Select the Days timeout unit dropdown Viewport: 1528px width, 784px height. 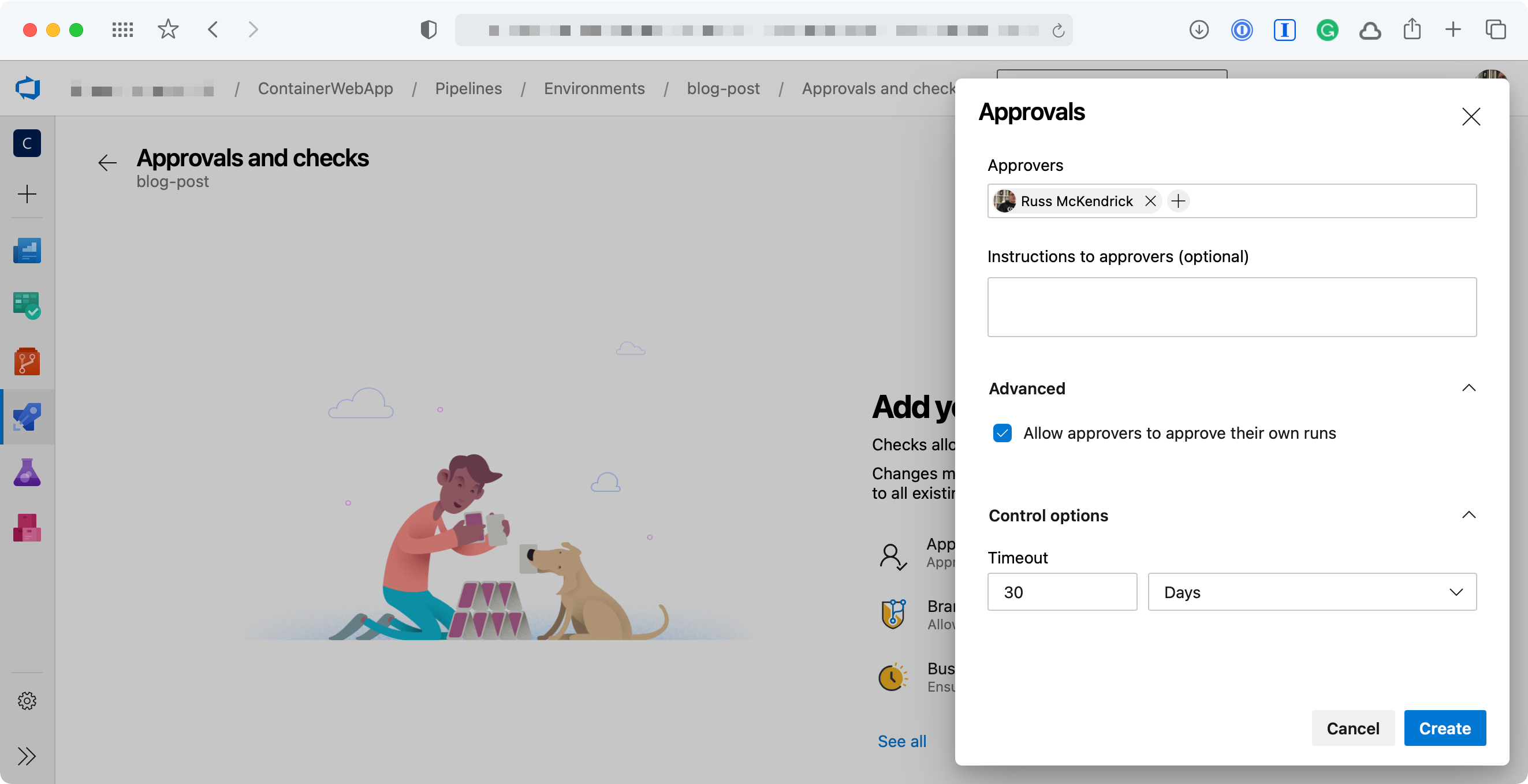1312,591
